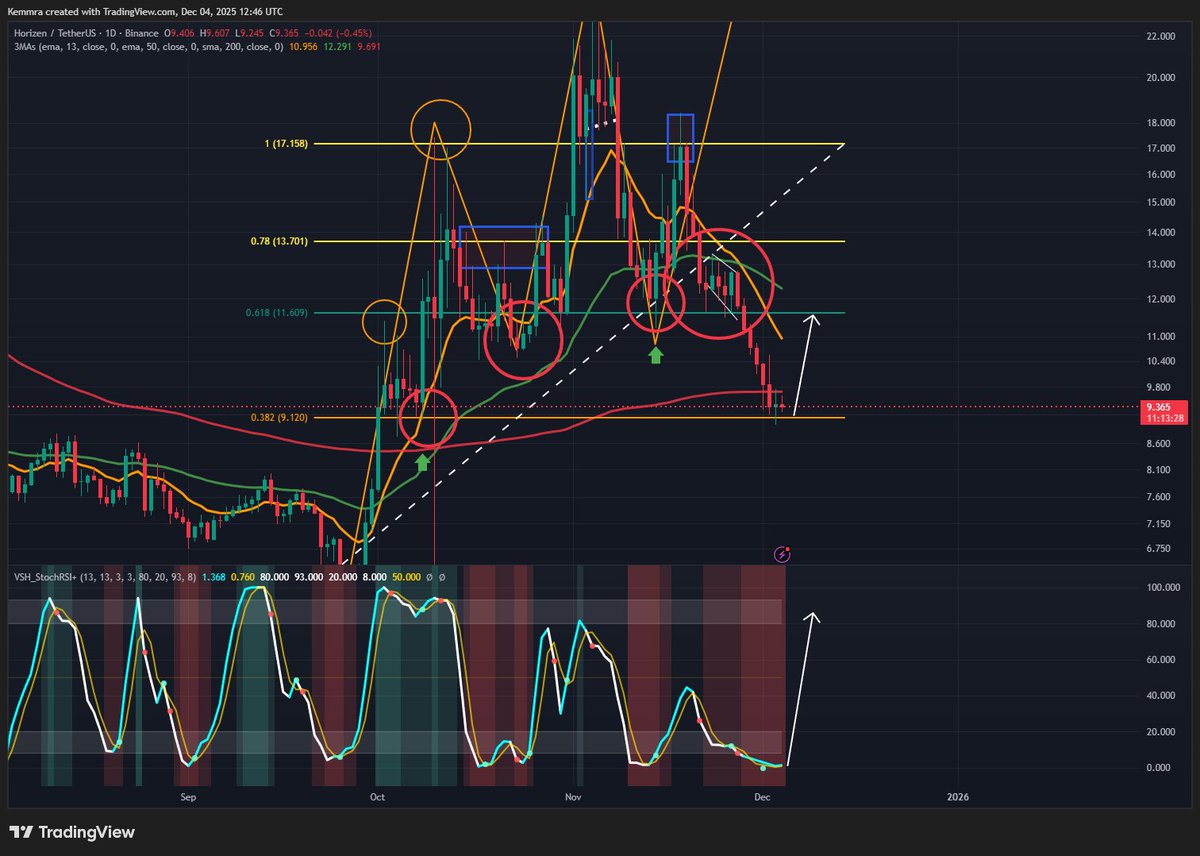Image resolution: width=1200 pixels, height=856 pixels.
Task: Click the 0.618 (11.609) Fibonacci label
Action: (x=277, y=313)
